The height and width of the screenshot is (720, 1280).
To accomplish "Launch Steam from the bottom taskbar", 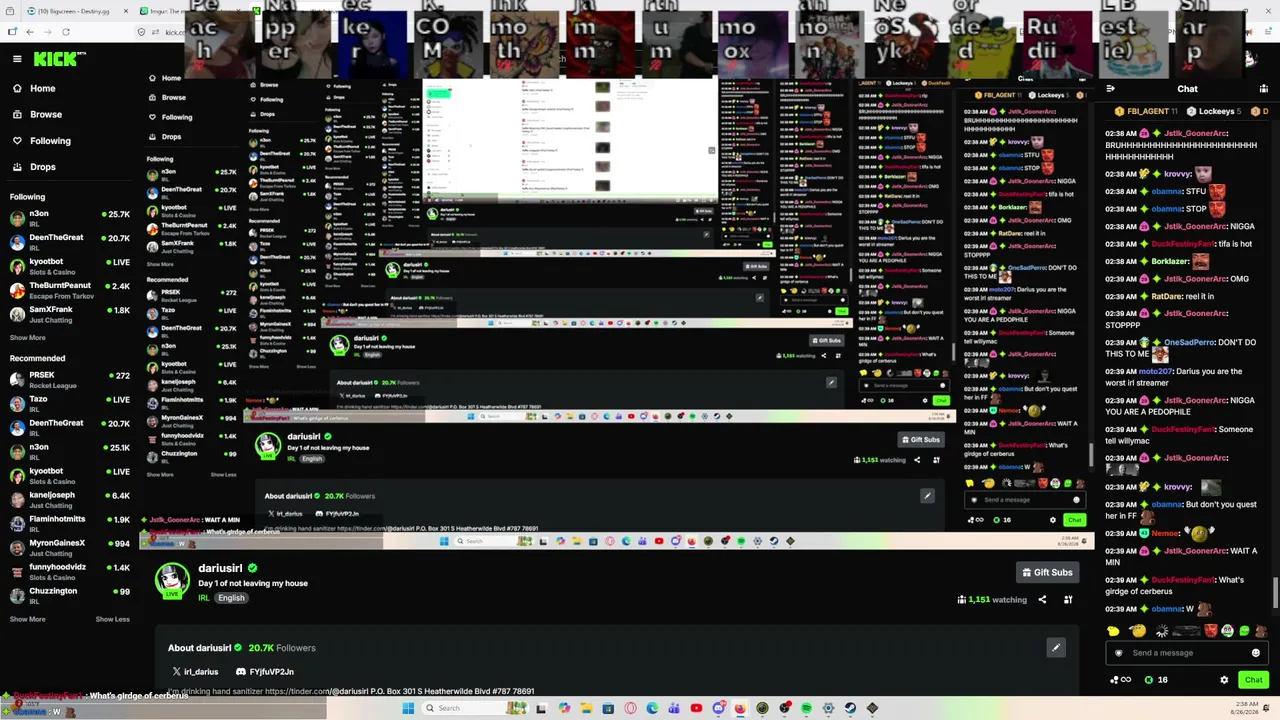I will [850, 708].
